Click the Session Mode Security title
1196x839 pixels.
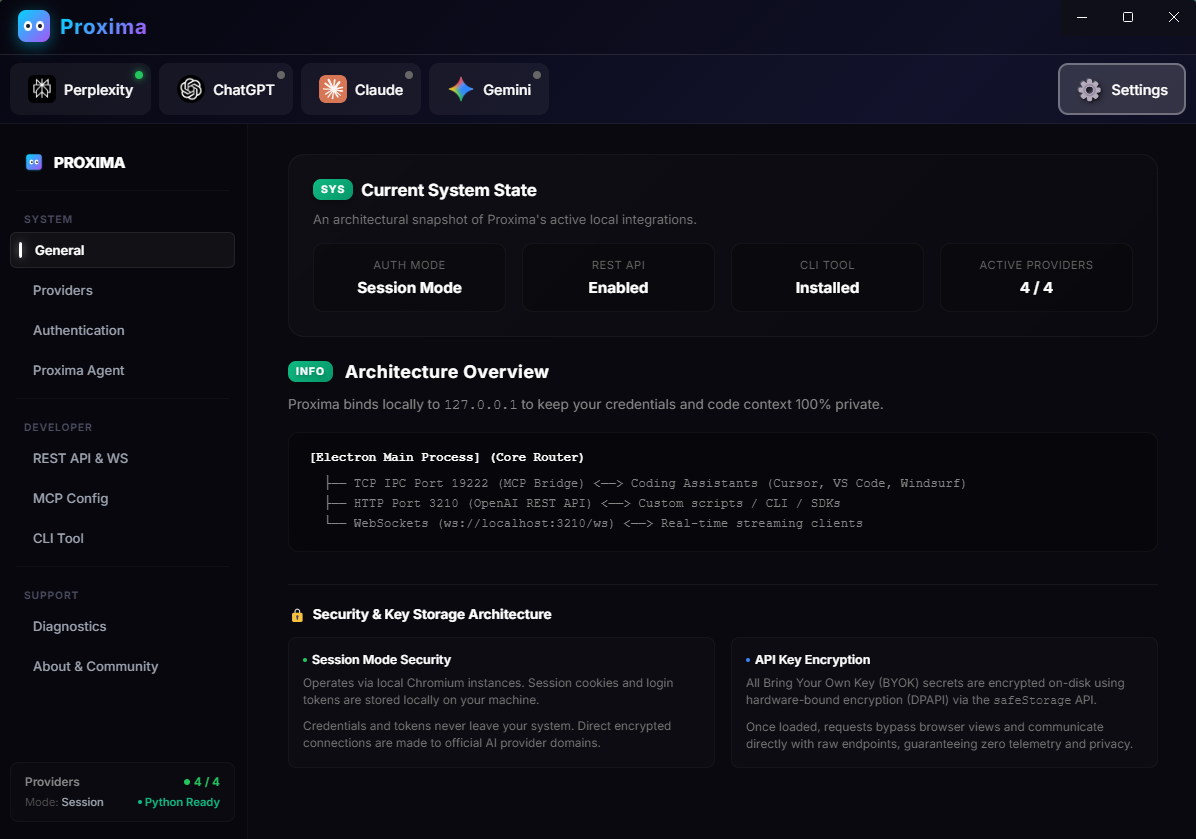(381, 660)
